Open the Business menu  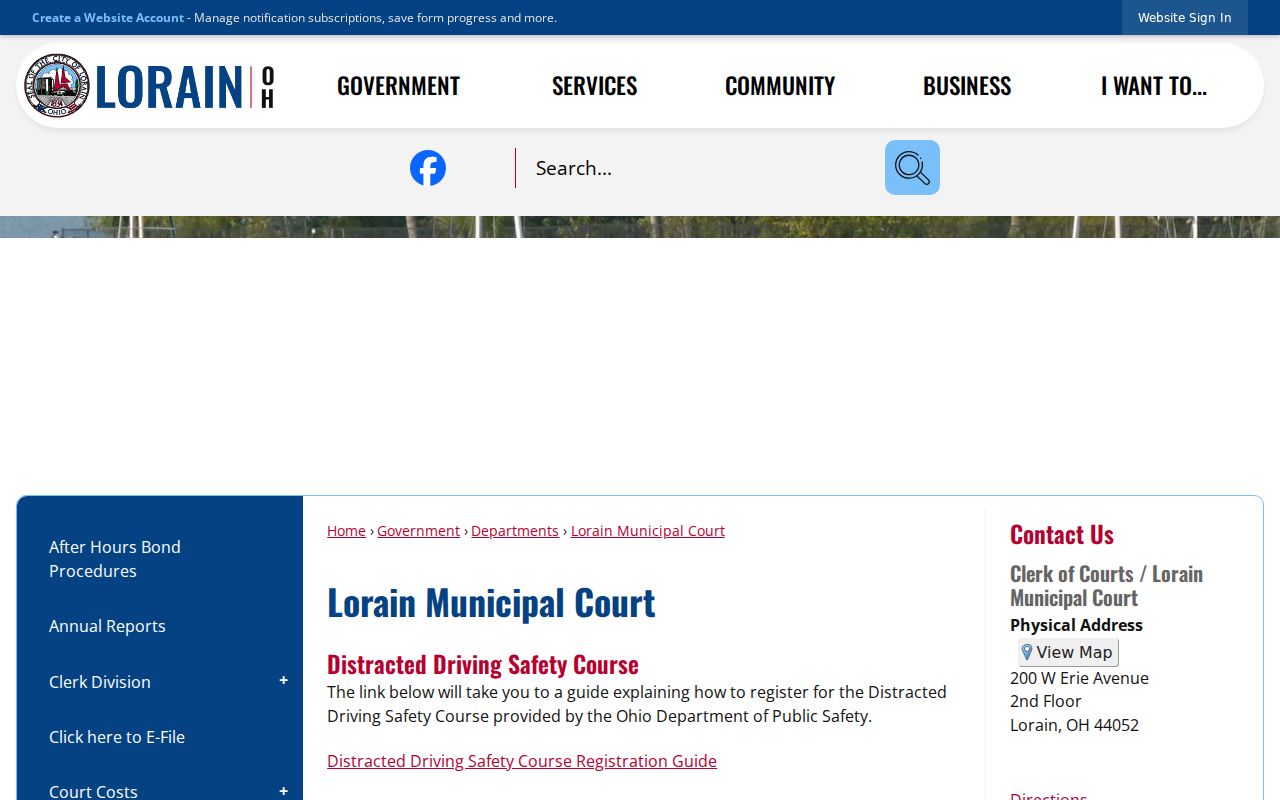(x=967, y=86)
